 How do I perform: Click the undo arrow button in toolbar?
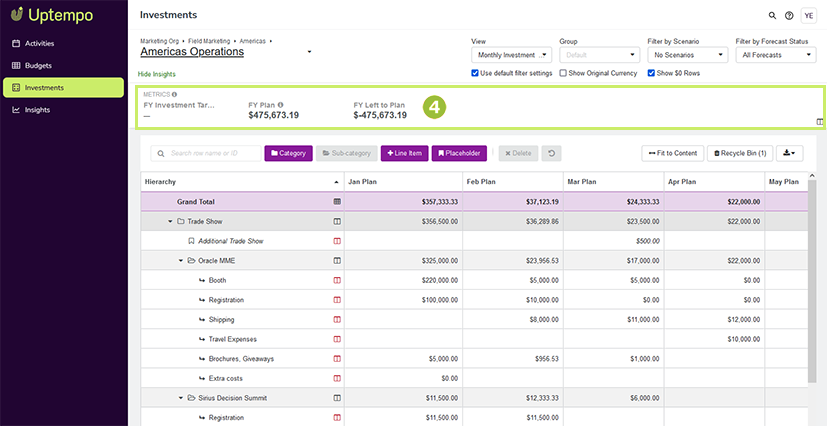point(551,153)
